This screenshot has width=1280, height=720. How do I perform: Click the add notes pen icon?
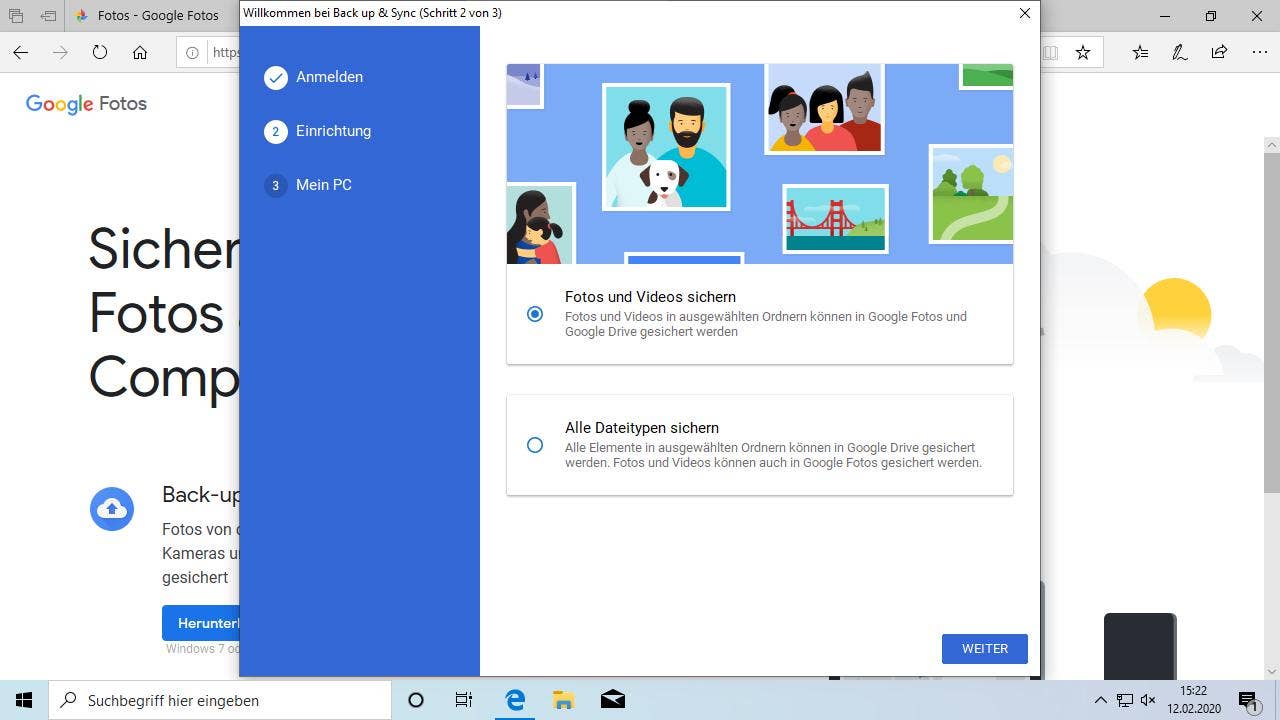click(1180, 53)
